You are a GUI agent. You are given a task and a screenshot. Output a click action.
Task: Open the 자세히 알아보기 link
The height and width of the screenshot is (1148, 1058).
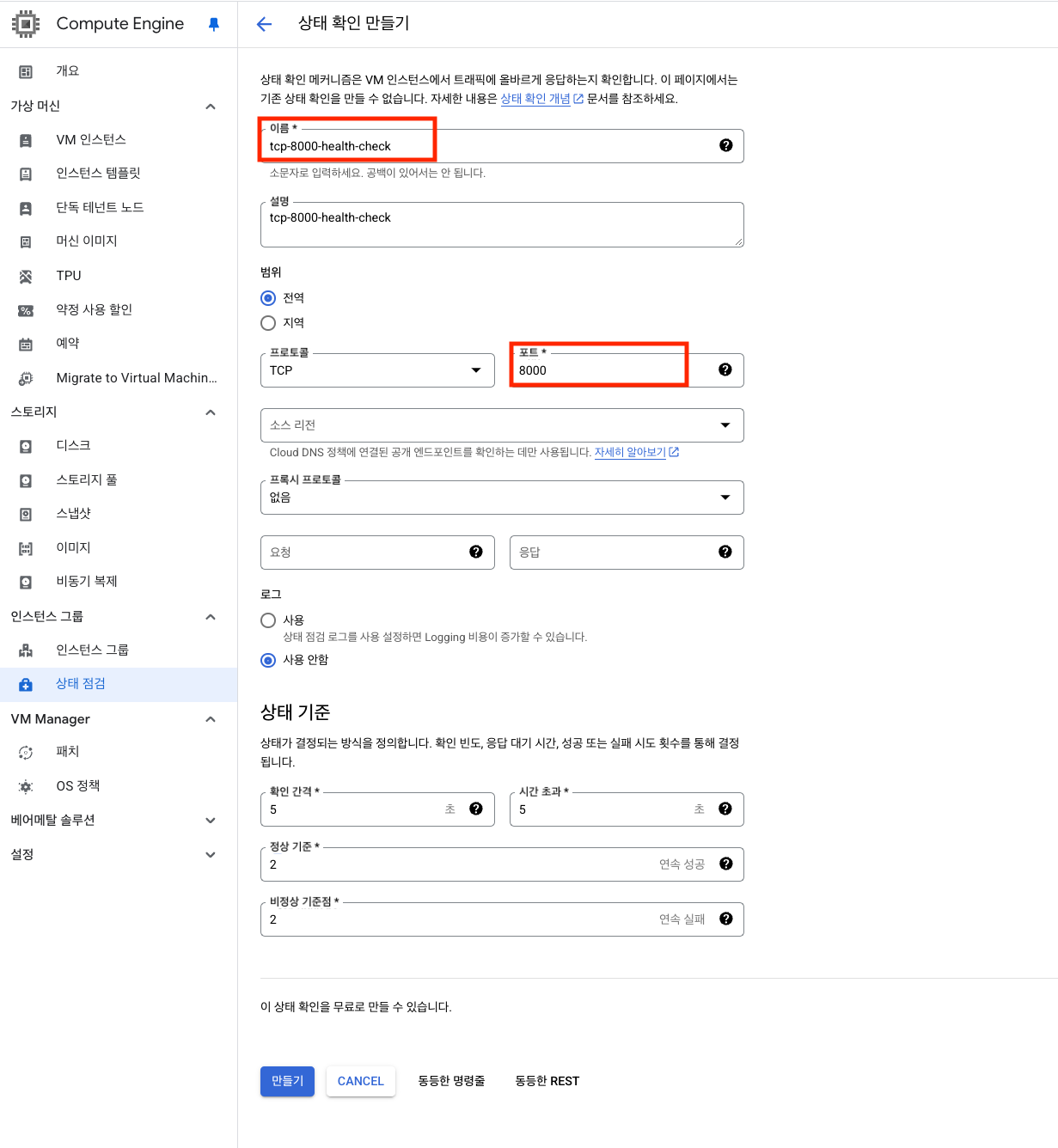(637, 452)
